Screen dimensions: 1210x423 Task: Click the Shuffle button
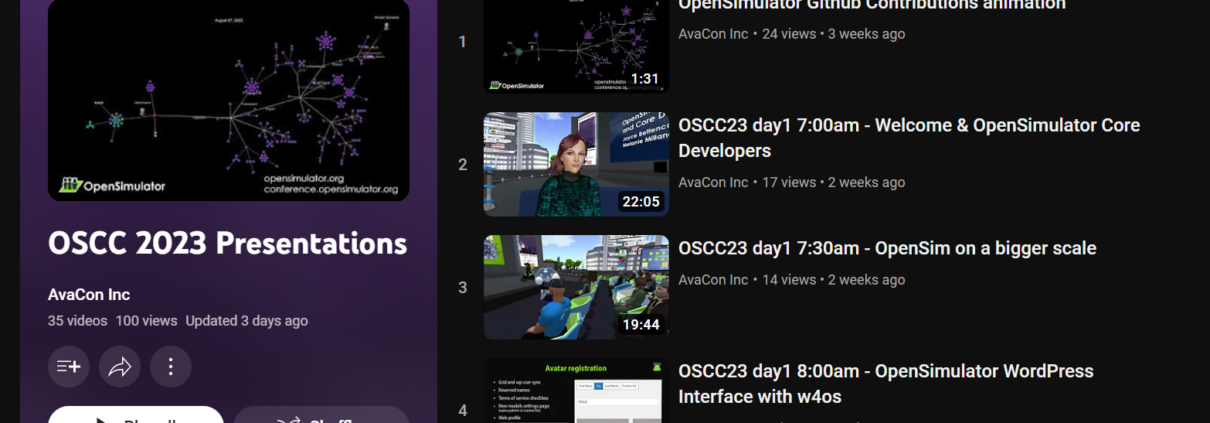click(321, 415)
